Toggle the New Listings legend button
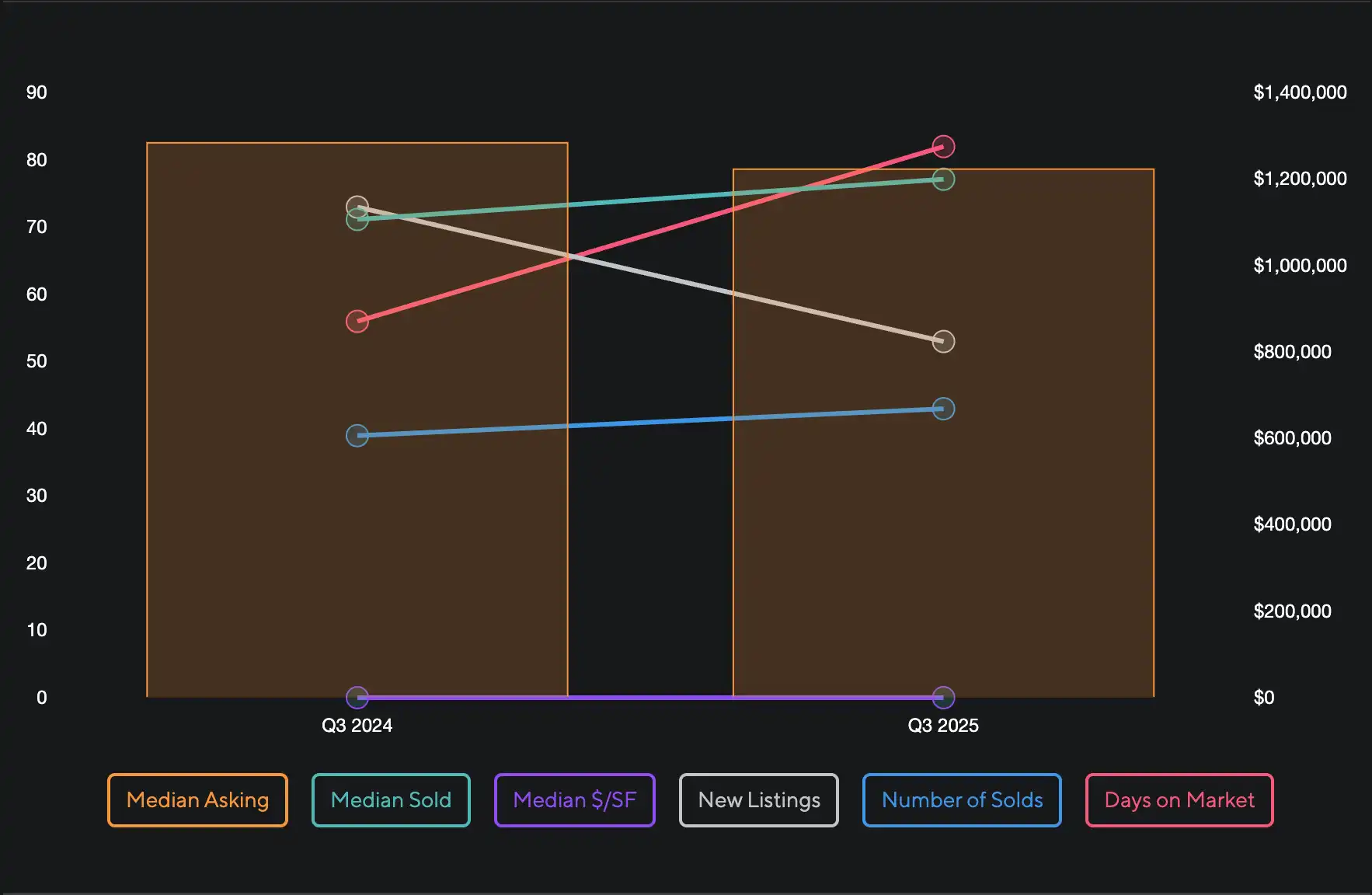1372x895 pixels. [758, 800]
